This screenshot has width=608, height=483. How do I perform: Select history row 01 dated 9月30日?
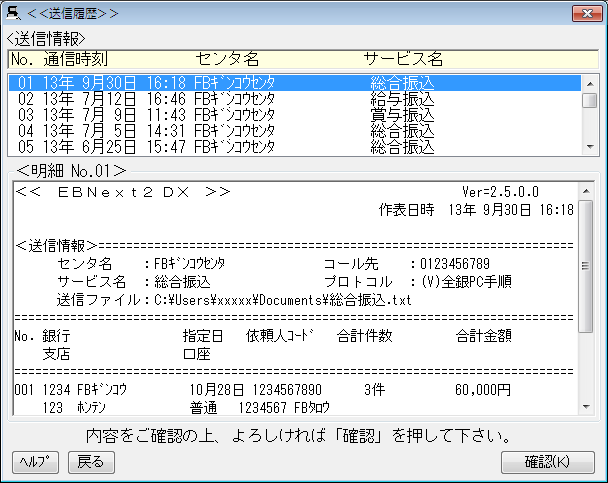tap(295, 83)
